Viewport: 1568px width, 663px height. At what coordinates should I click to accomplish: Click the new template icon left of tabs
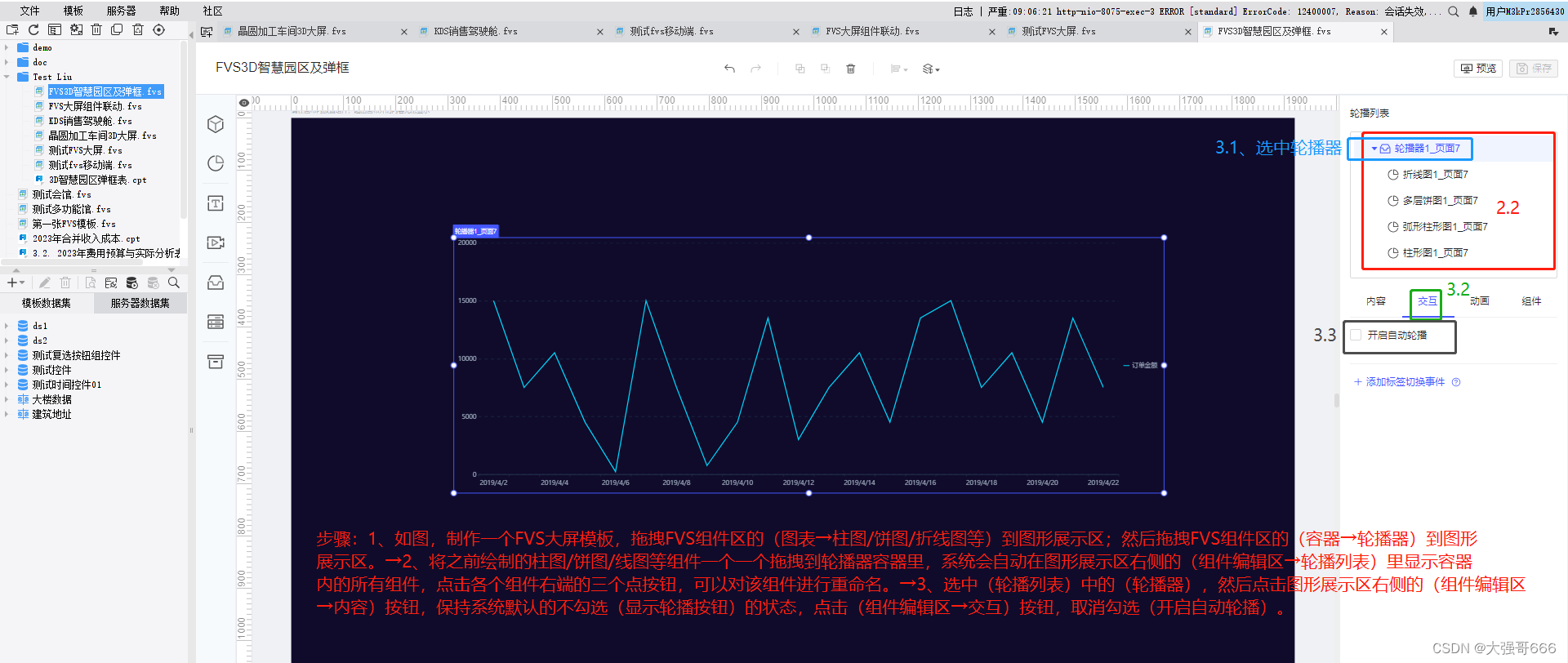coord(207,32)
